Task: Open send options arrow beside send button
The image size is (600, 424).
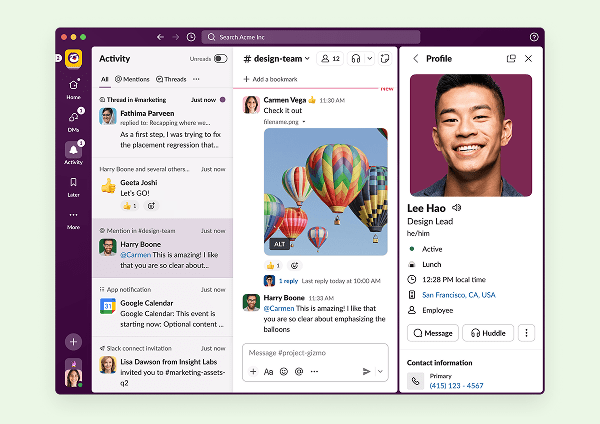Action: pyautogui.click(x=380, y=371)
